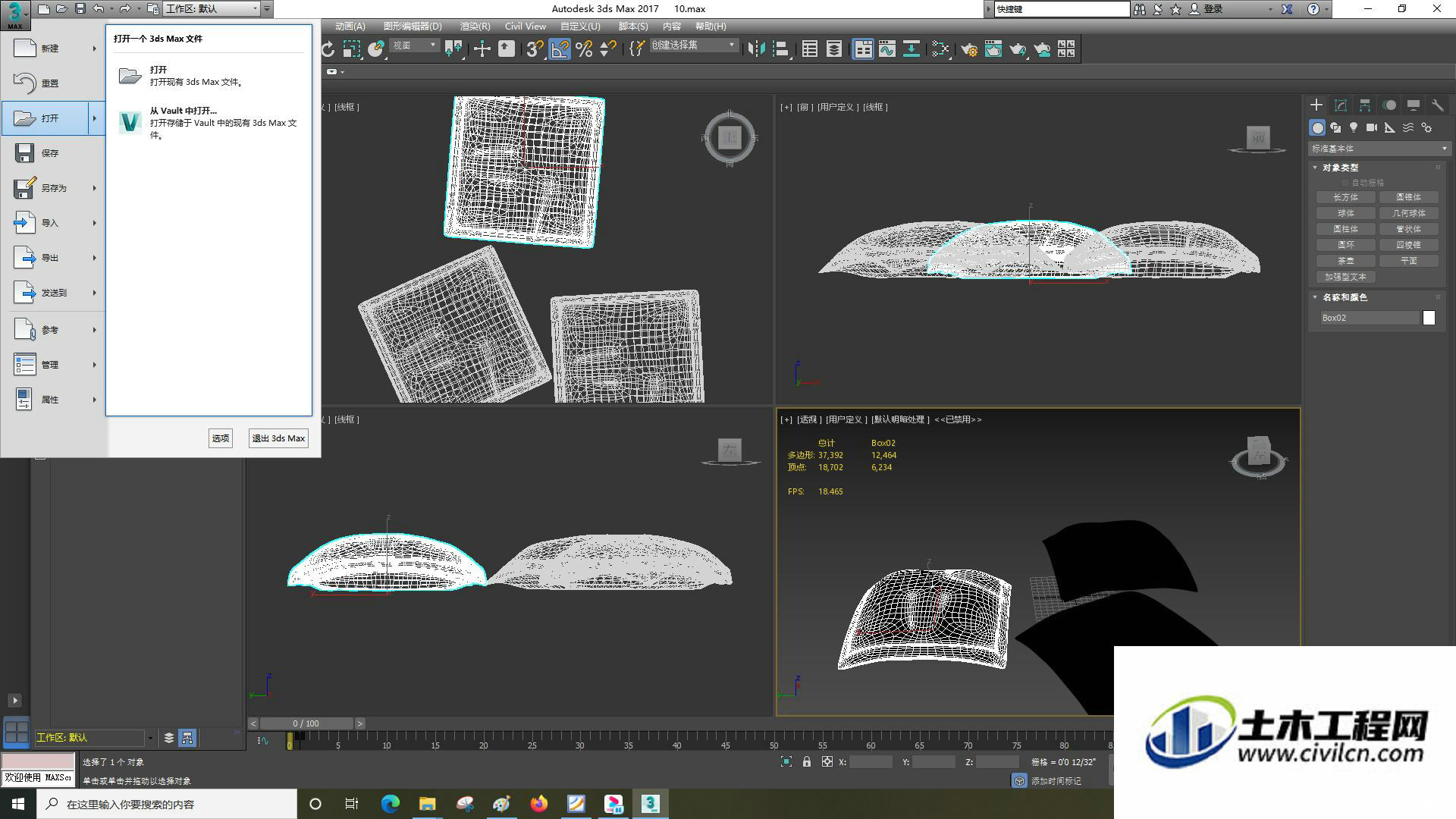The height and width of the screenshot is (819, 1456).
Task: Click the X coordinate input field
Action: [871, 762]
